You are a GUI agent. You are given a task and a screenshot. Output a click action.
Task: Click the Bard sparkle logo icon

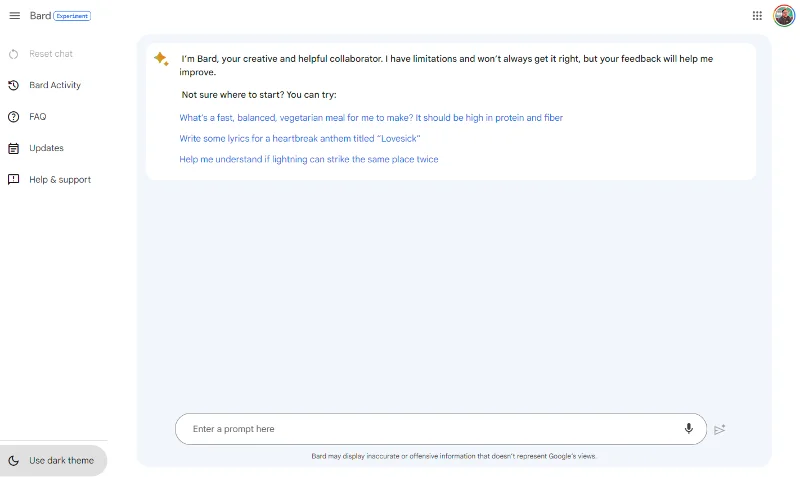161,59
